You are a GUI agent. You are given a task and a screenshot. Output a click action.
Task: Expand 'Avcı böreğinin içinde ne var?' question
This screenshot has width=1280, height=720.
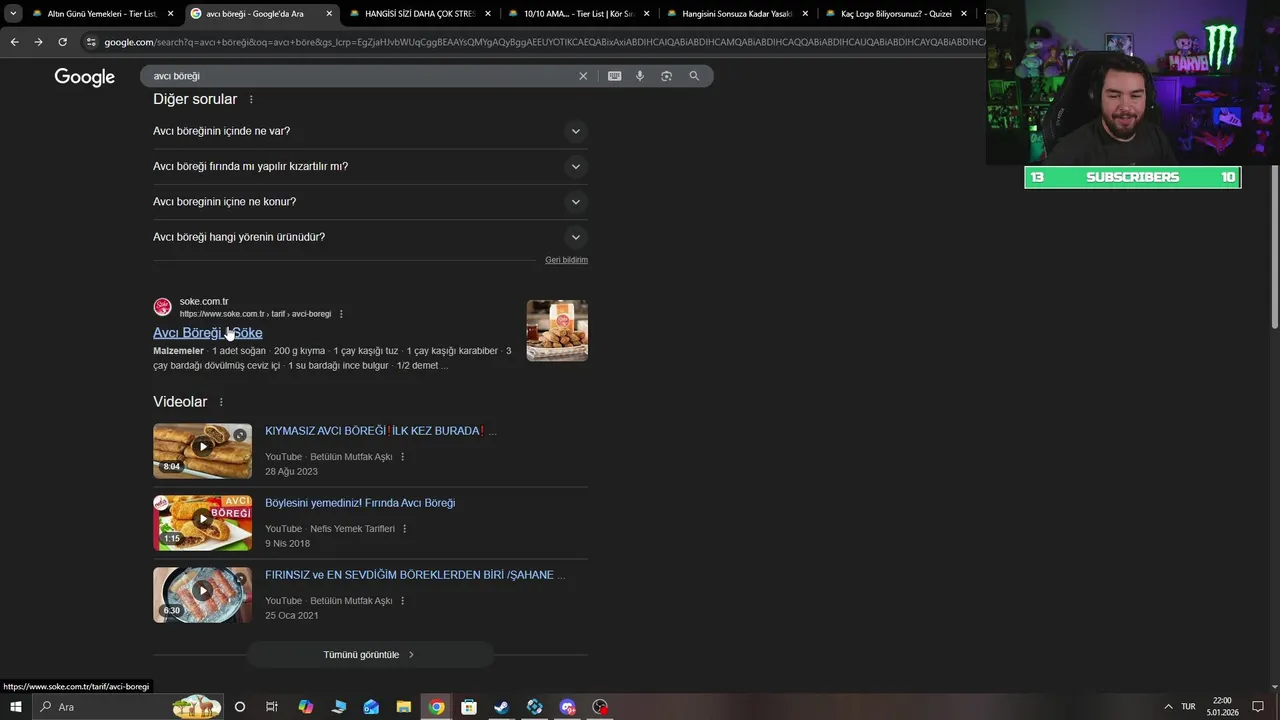370,131
